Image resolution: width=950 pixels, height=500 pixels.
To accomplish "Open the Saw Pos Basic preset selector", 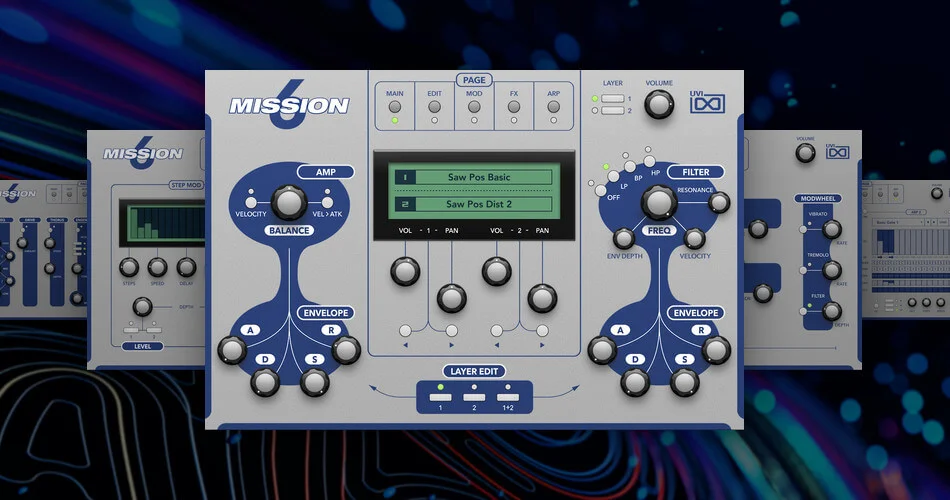I will (x=473, y=177).
